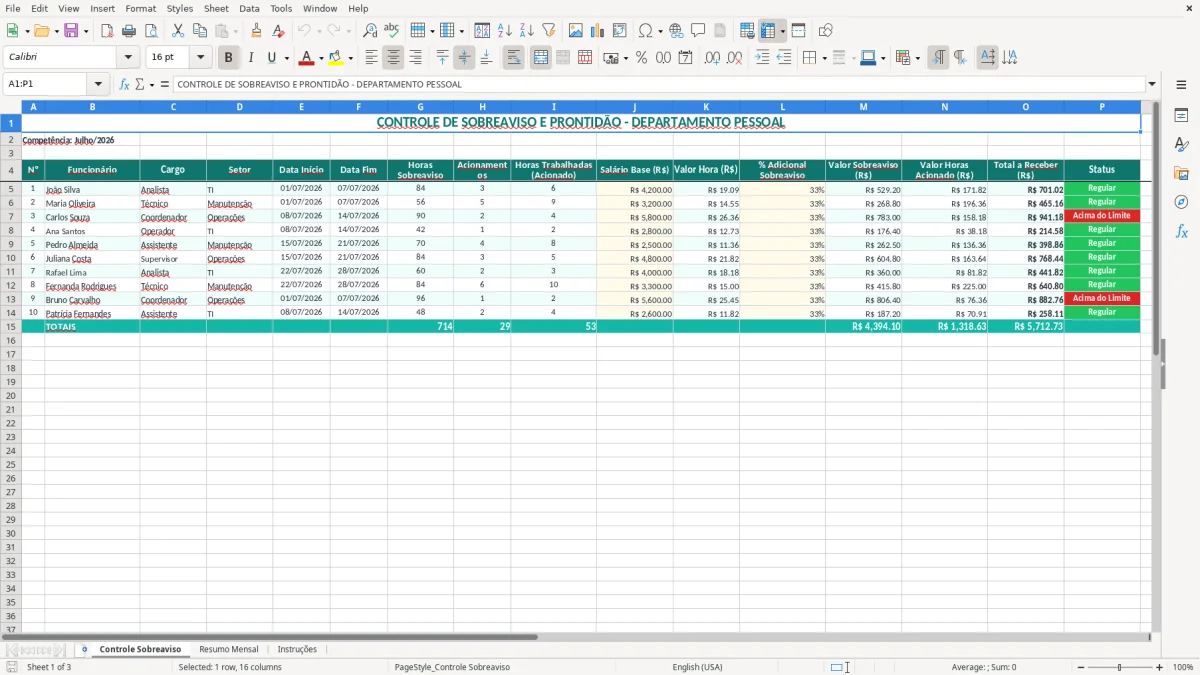This screenshot has width=1200, height=675.
Task: Select column header G
Action: coord(420,106)
